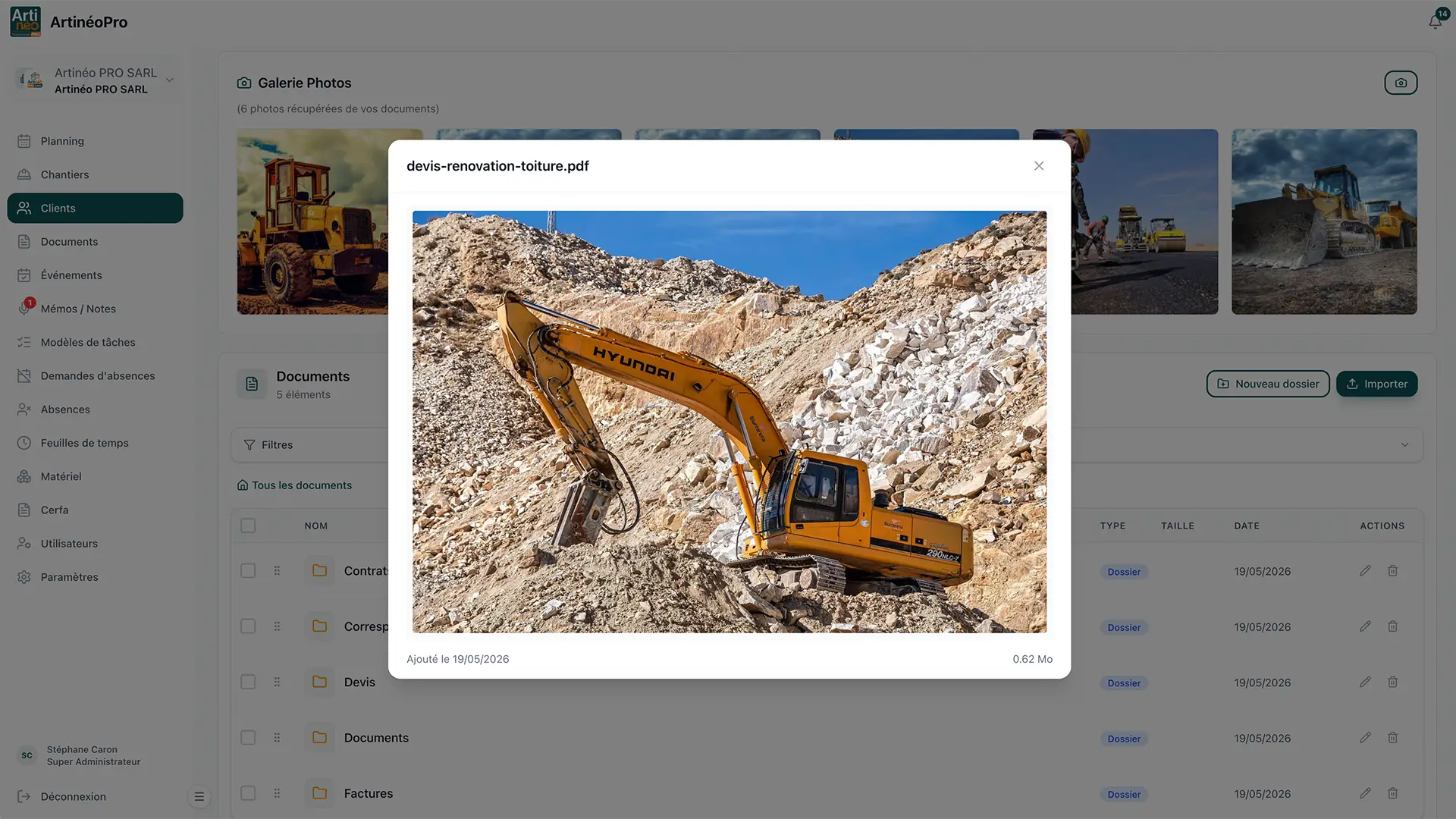Image resolution: width=1456 pixels, height=819 pixels.
Task: Click the TYPE column header
Action: coord(1113,526)
